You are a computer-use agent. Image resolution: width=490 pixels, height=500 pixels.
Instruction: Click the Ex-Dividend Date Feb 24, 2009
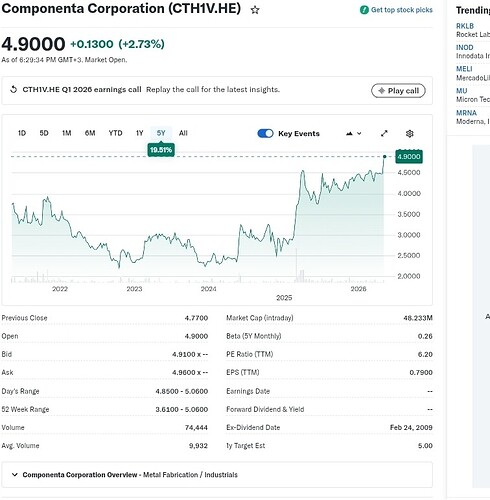(411, 428)
